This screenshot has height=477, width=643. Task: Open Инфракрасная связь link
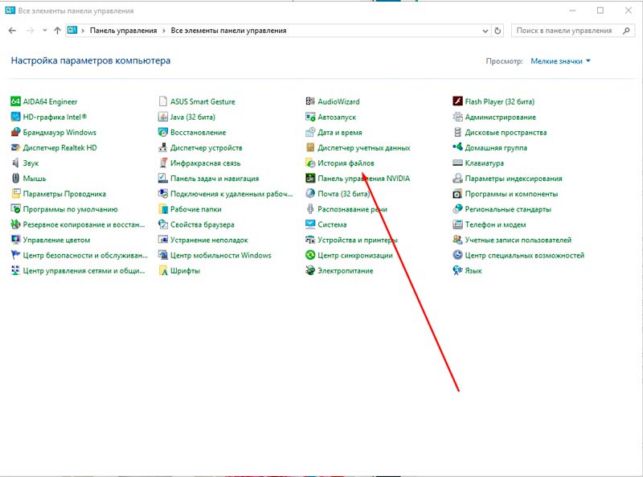[x=205, y=163]
